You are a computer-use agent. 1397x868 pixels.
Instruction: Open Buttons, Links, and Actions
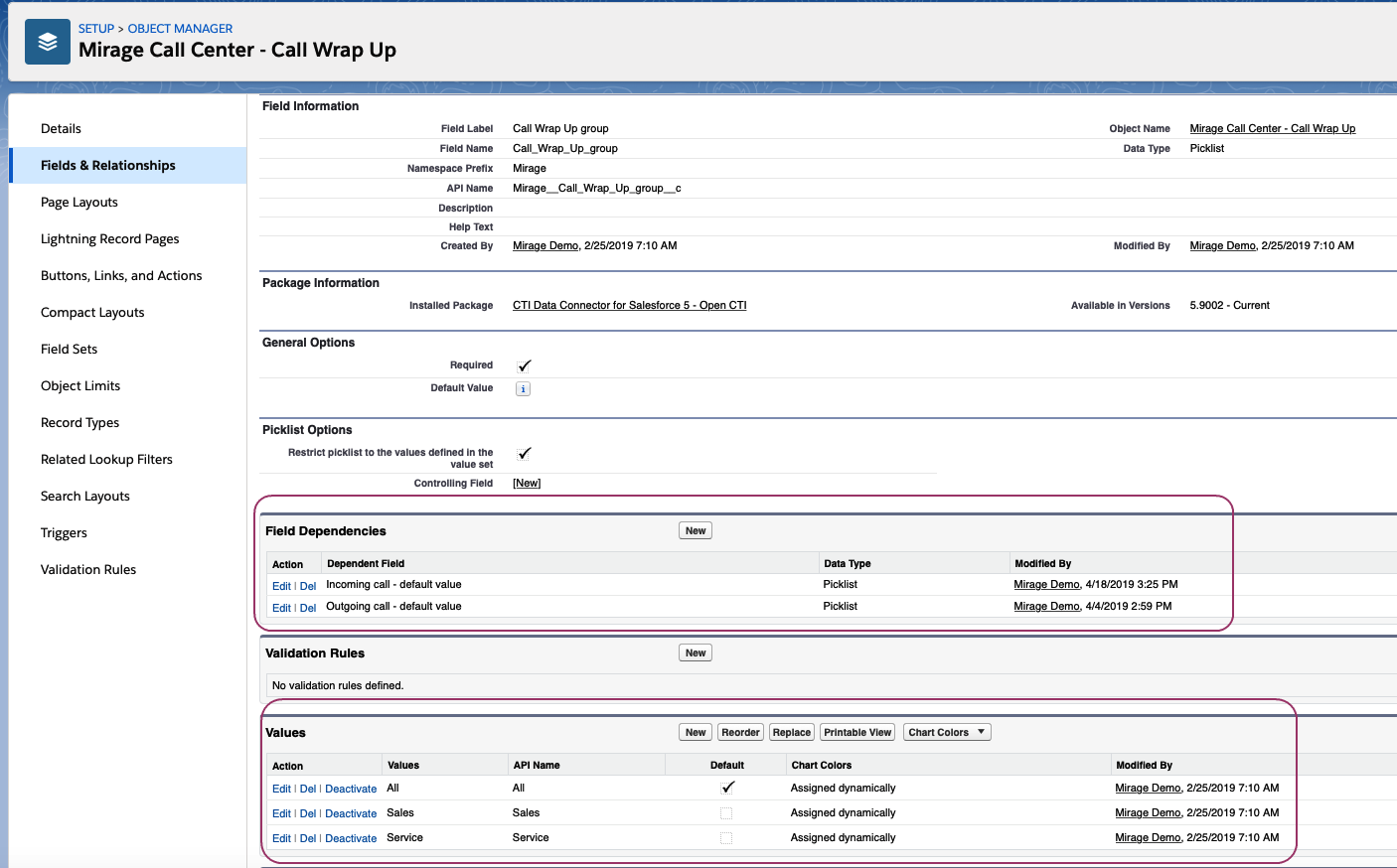[121, 276]
